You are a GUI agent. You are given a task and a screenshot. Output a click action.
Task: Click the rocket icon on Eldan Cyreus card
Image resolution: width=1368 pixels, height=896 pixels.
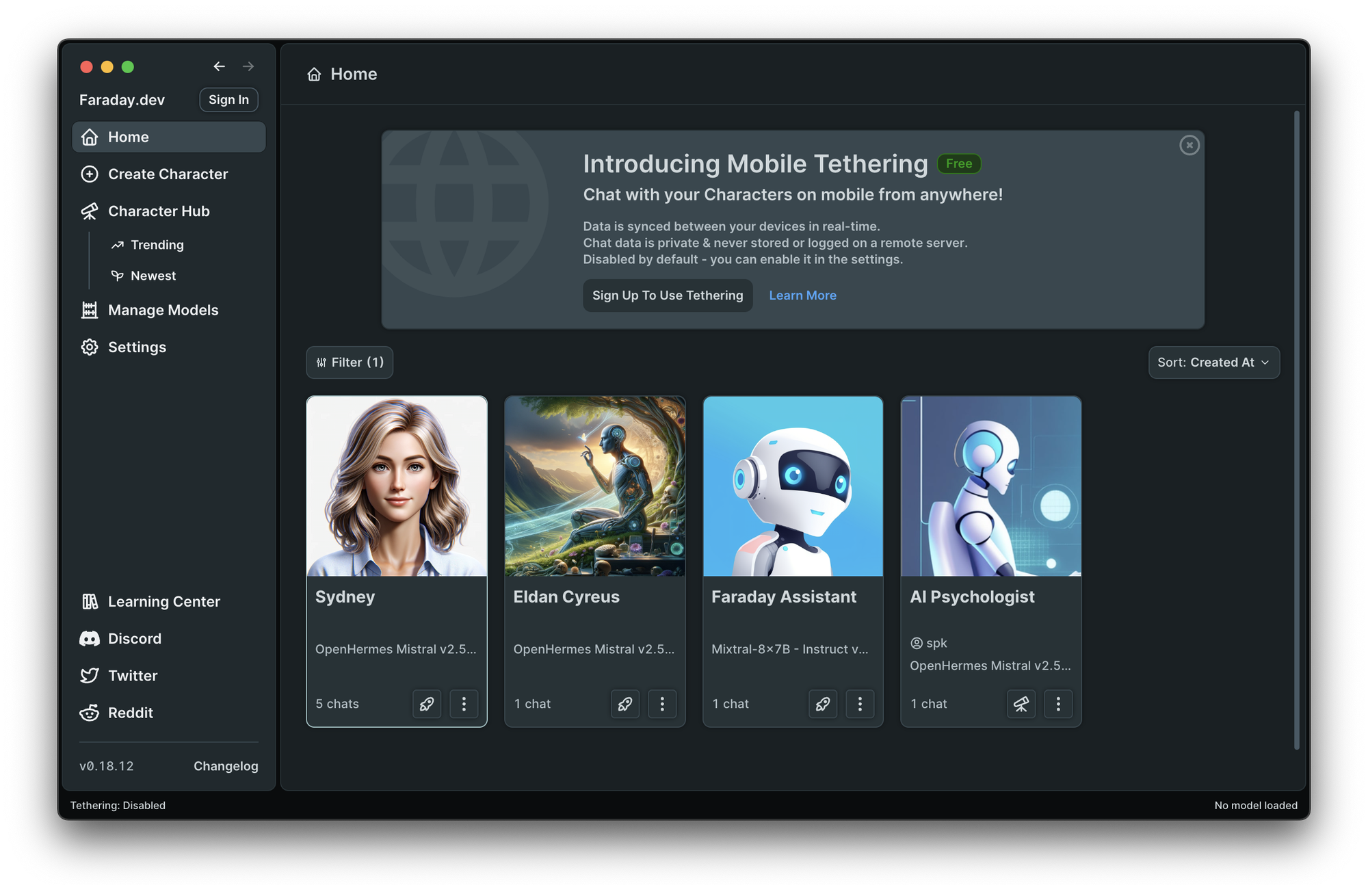coord(624,704)
